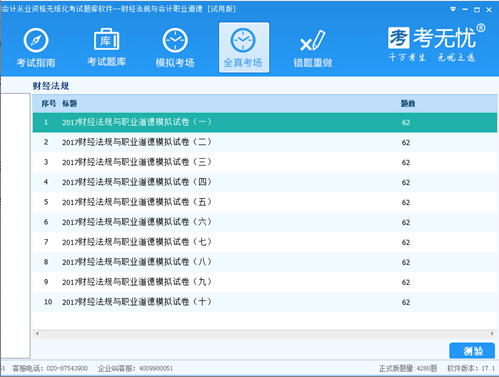The image size is (499, 377).
Task: Click the horizontal scrollbar right arrow
Action: pos(492,333)
